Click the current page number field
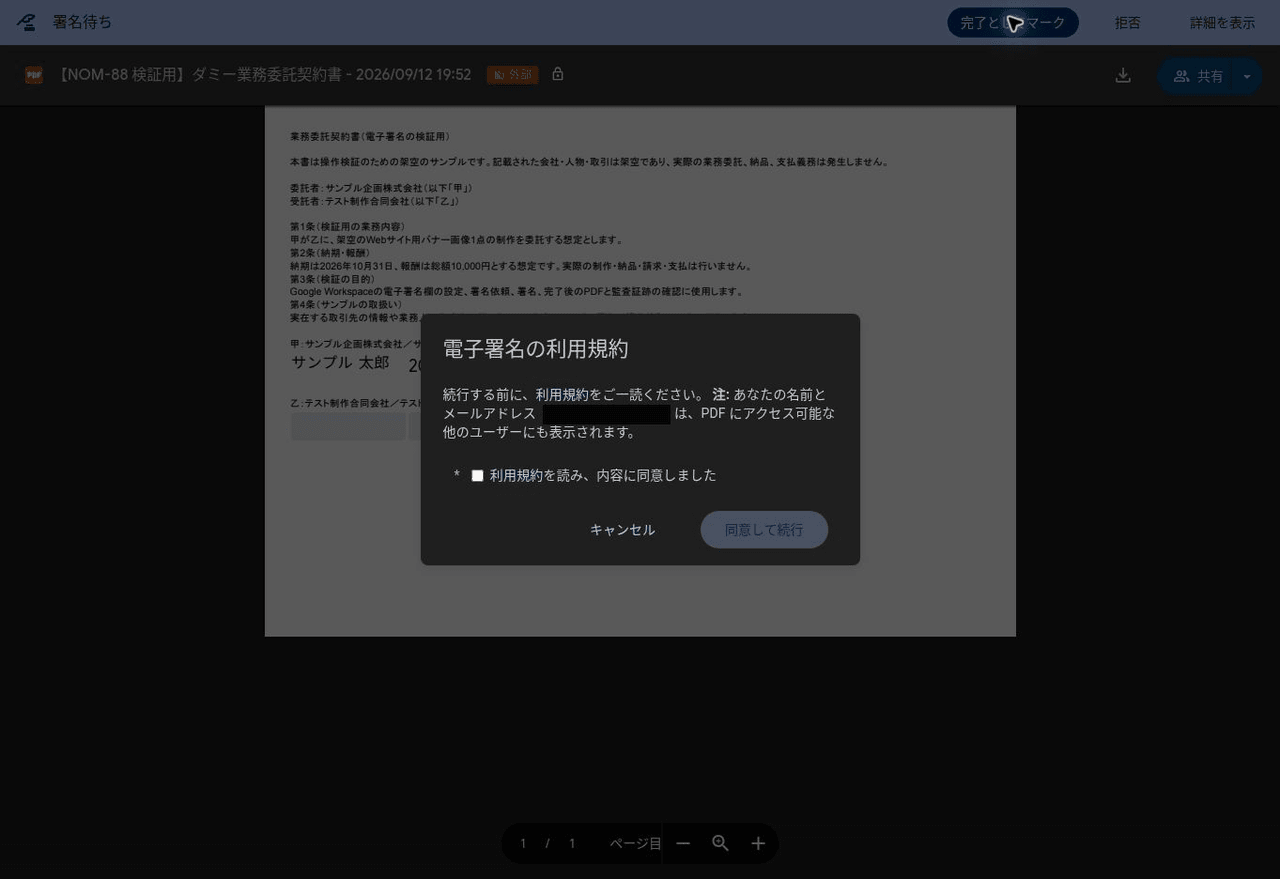1280x879 pixels. coord(523,843)
